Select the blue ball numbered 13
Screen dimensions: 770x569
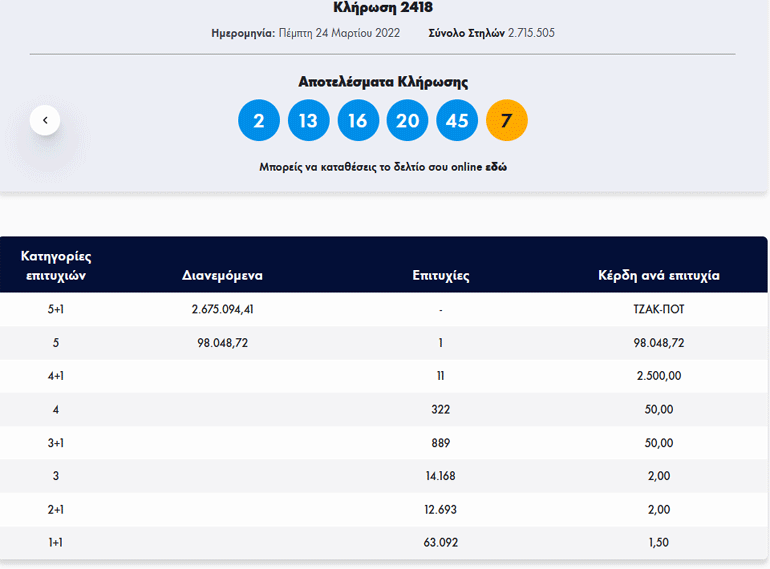pos(308,121)
